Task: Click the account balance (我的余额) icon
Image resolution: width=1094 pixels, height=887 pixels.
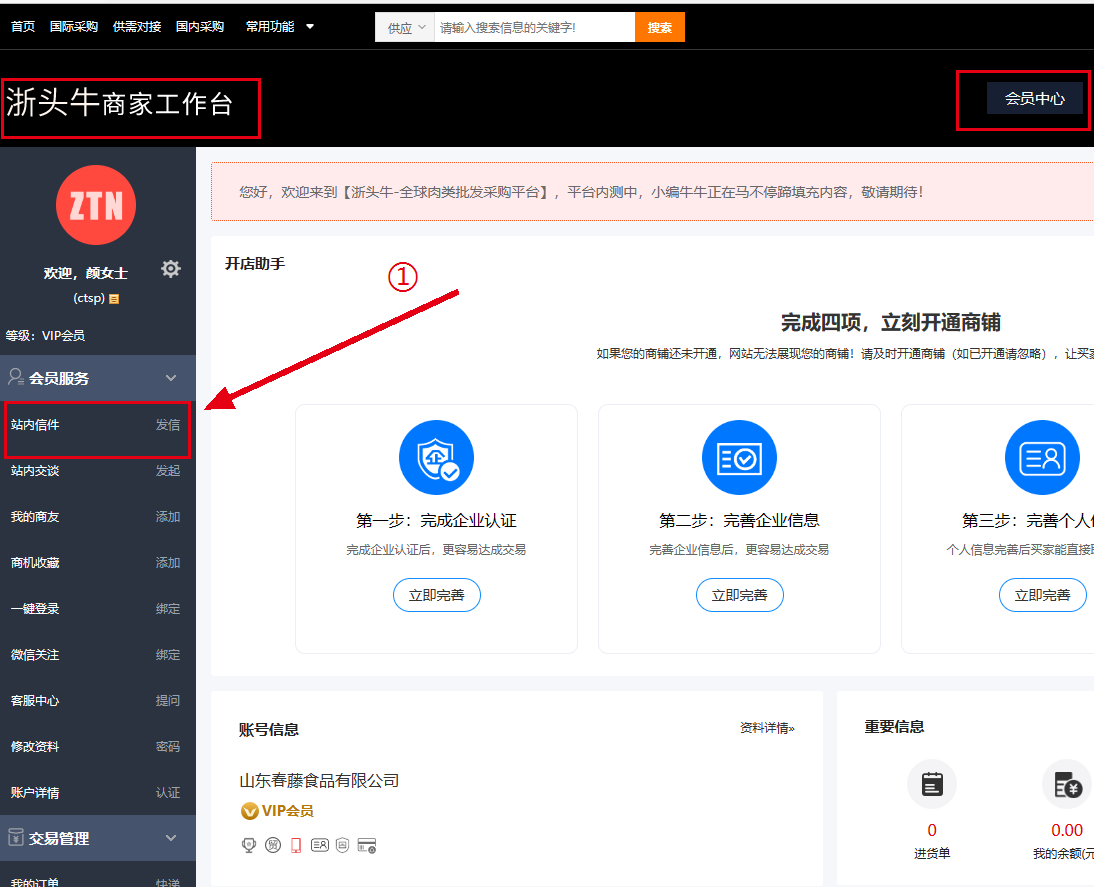Action: tap(1066, 784)
